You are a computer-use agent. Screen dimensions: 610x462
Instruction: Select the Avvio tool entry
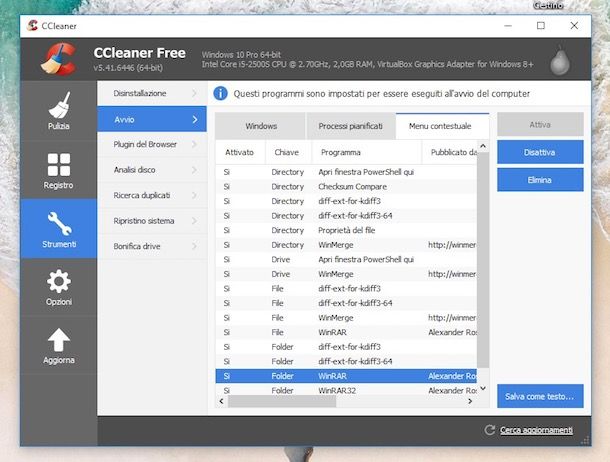tap(152, 119)
